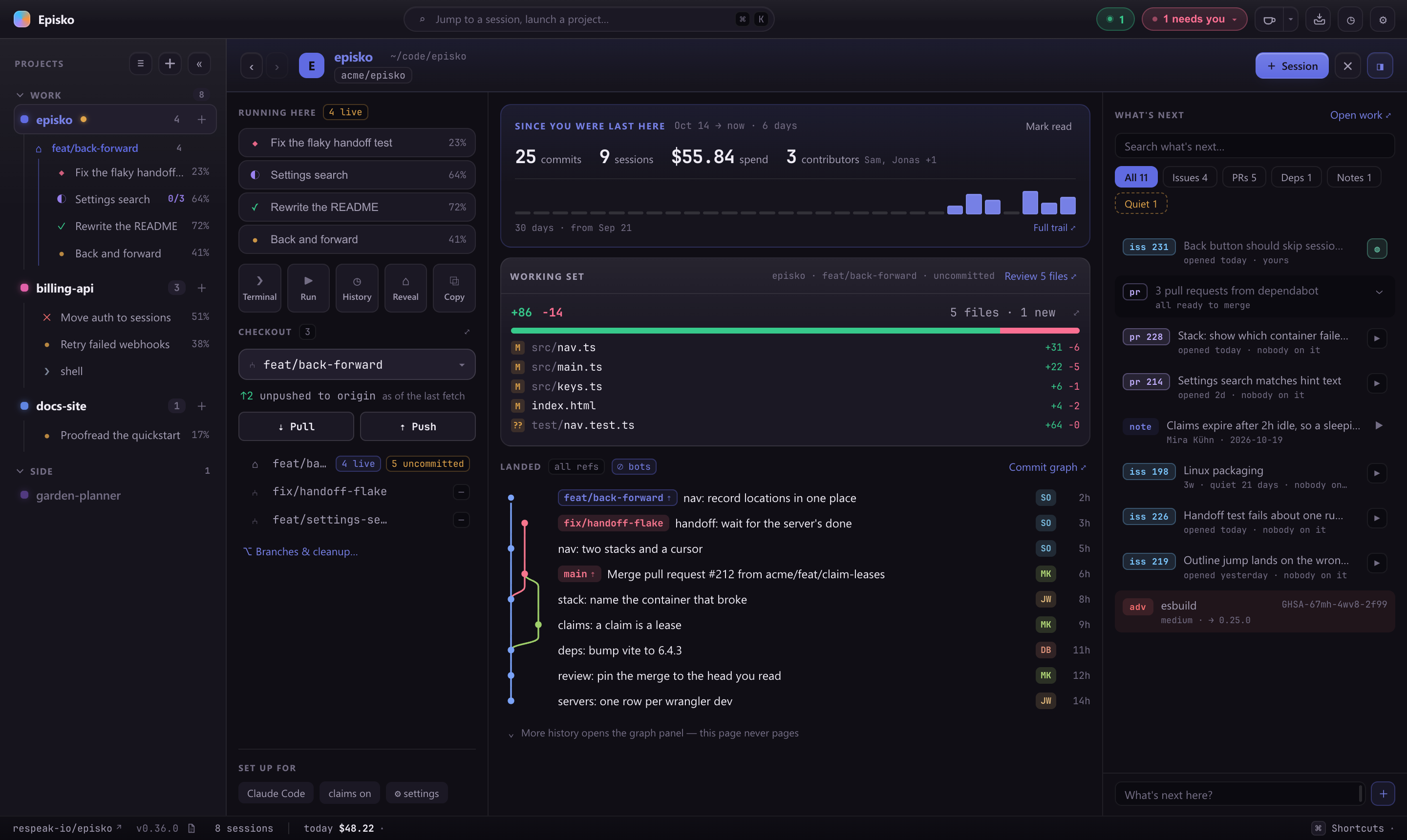
Task: Add the what's next note
Action: (x=1383, y=794)
